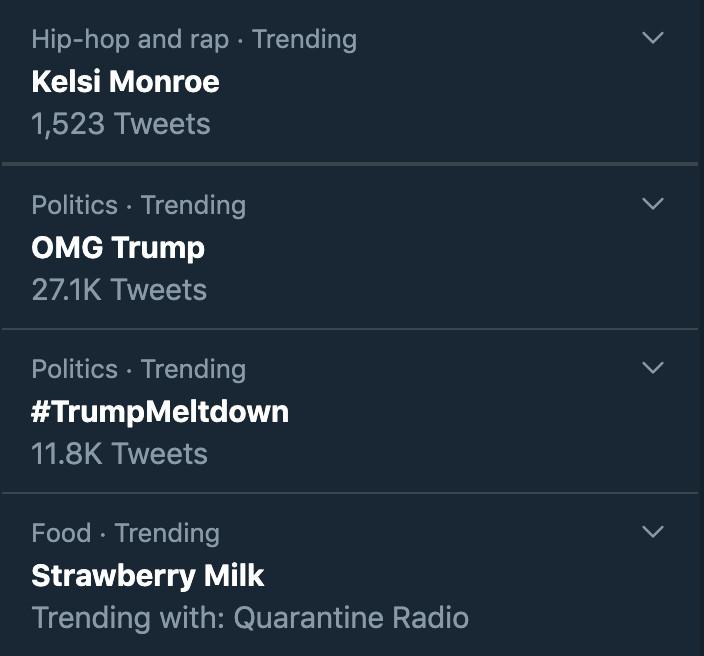
Task: Click the 11.8K Tweets count
Action: 119,454
